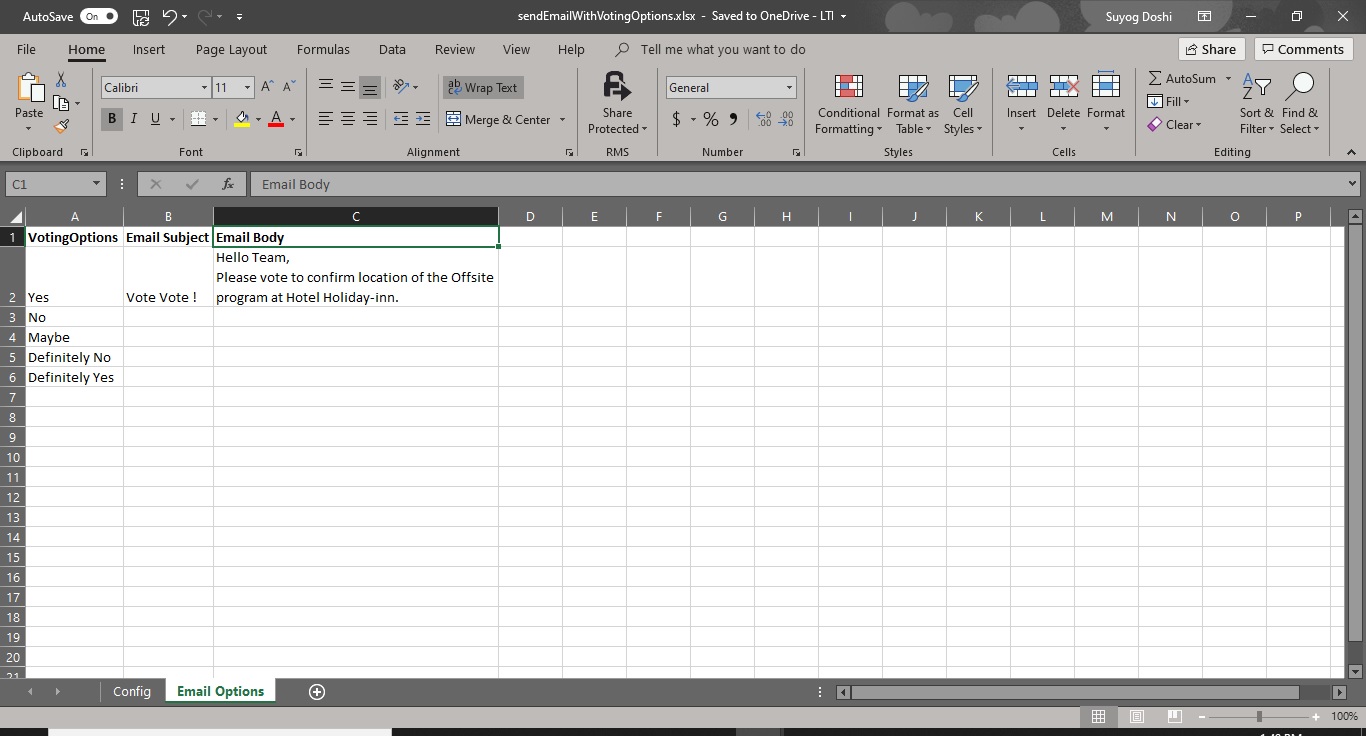The image size is (1366, 736).
Task: Add a new sheet with plus icon
Action: pyautogui.click(x=317, y=692)
